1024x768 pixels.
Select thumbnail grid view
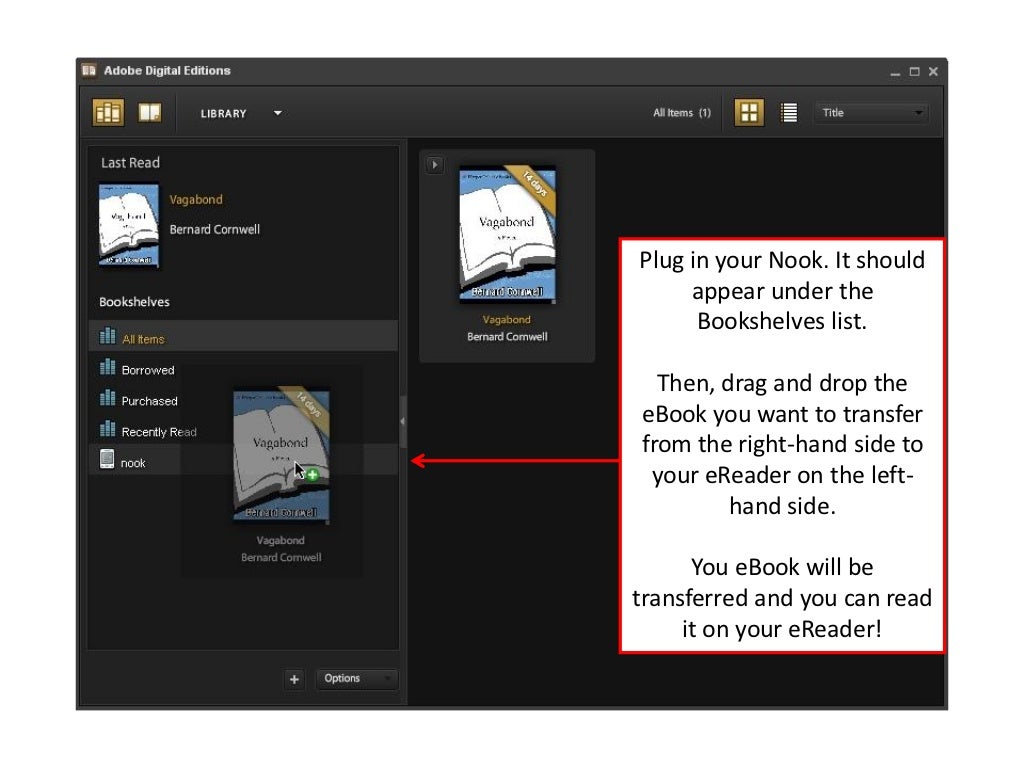[749, 112]
